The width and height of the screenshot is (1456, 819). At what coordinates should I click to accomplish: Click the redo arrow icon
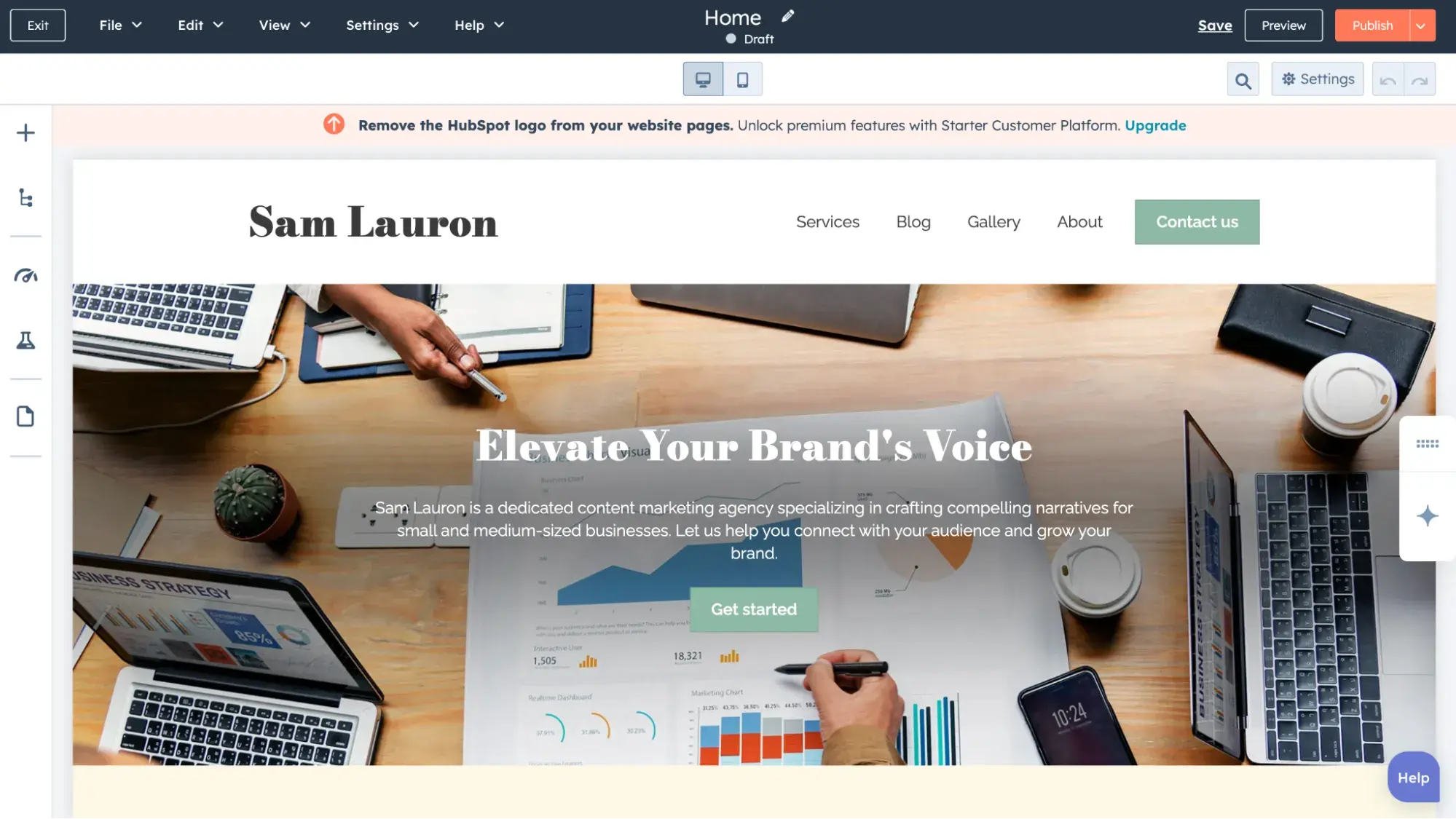pos(1421,78)
